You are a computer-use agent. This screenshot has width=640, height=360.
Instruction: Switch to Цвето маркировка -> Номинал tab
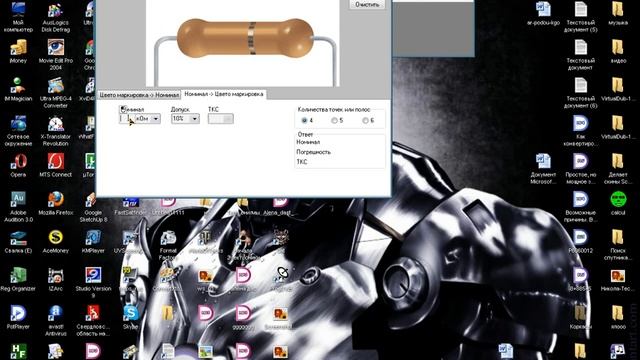tap(139, 95)
